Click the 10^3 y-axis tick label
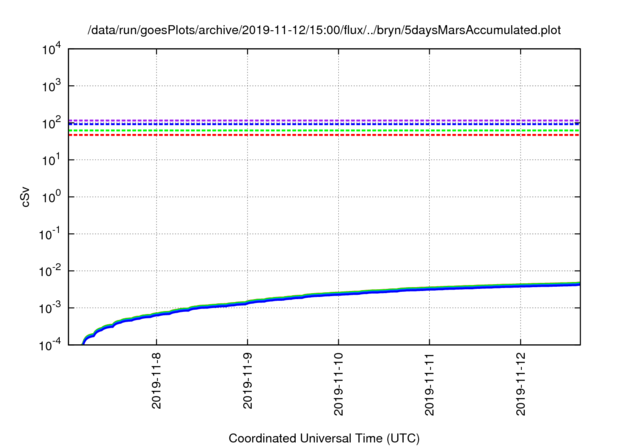 52,86
